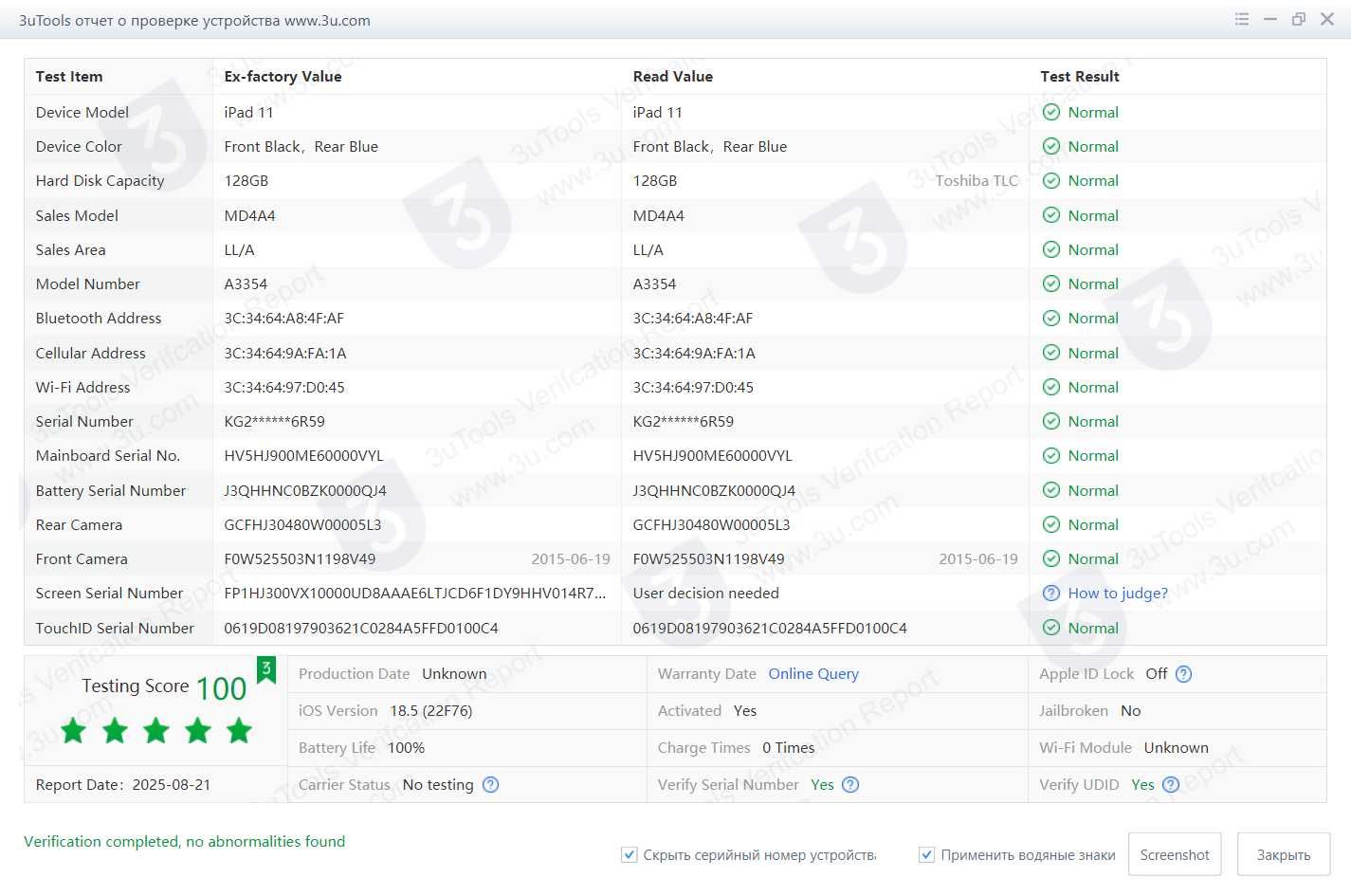Select the ex-factory Bluetooth address 3C:34:64:A8:4F:AF
This screenshot has width=1351, height=896.
point(283,318)
